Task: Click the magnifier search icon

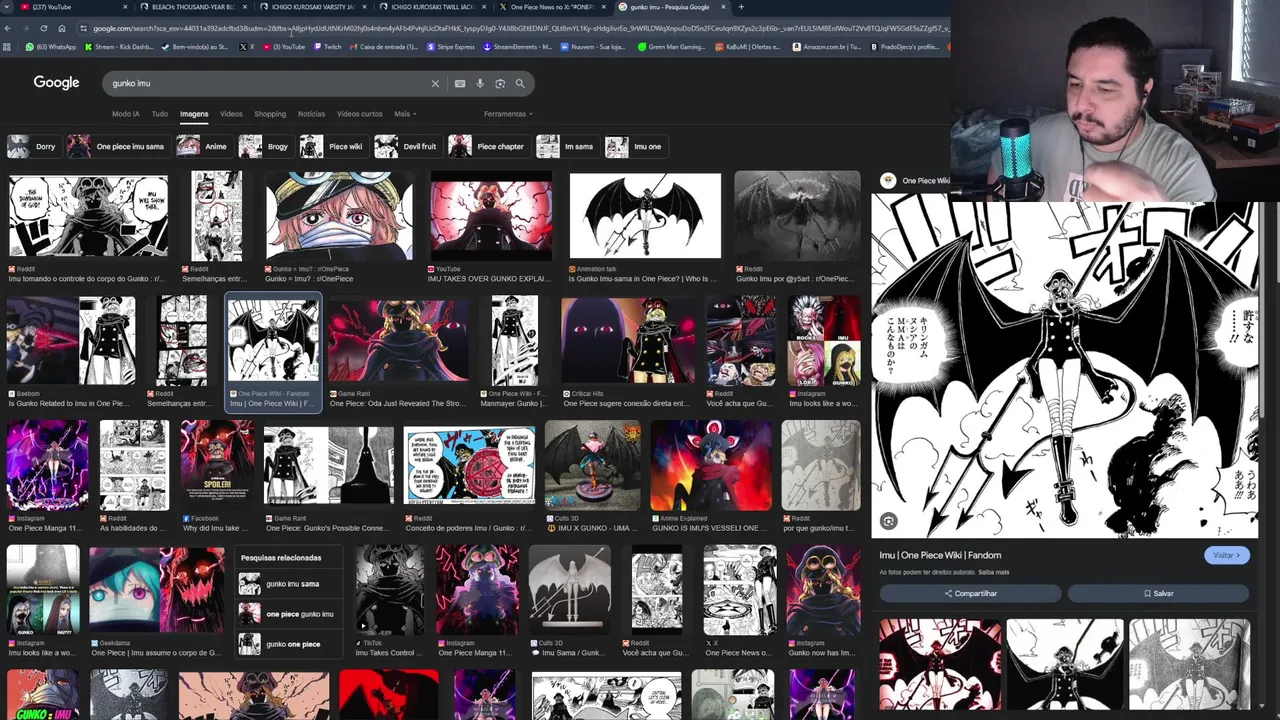Action: pyautogui.click(x=520, y=83)
